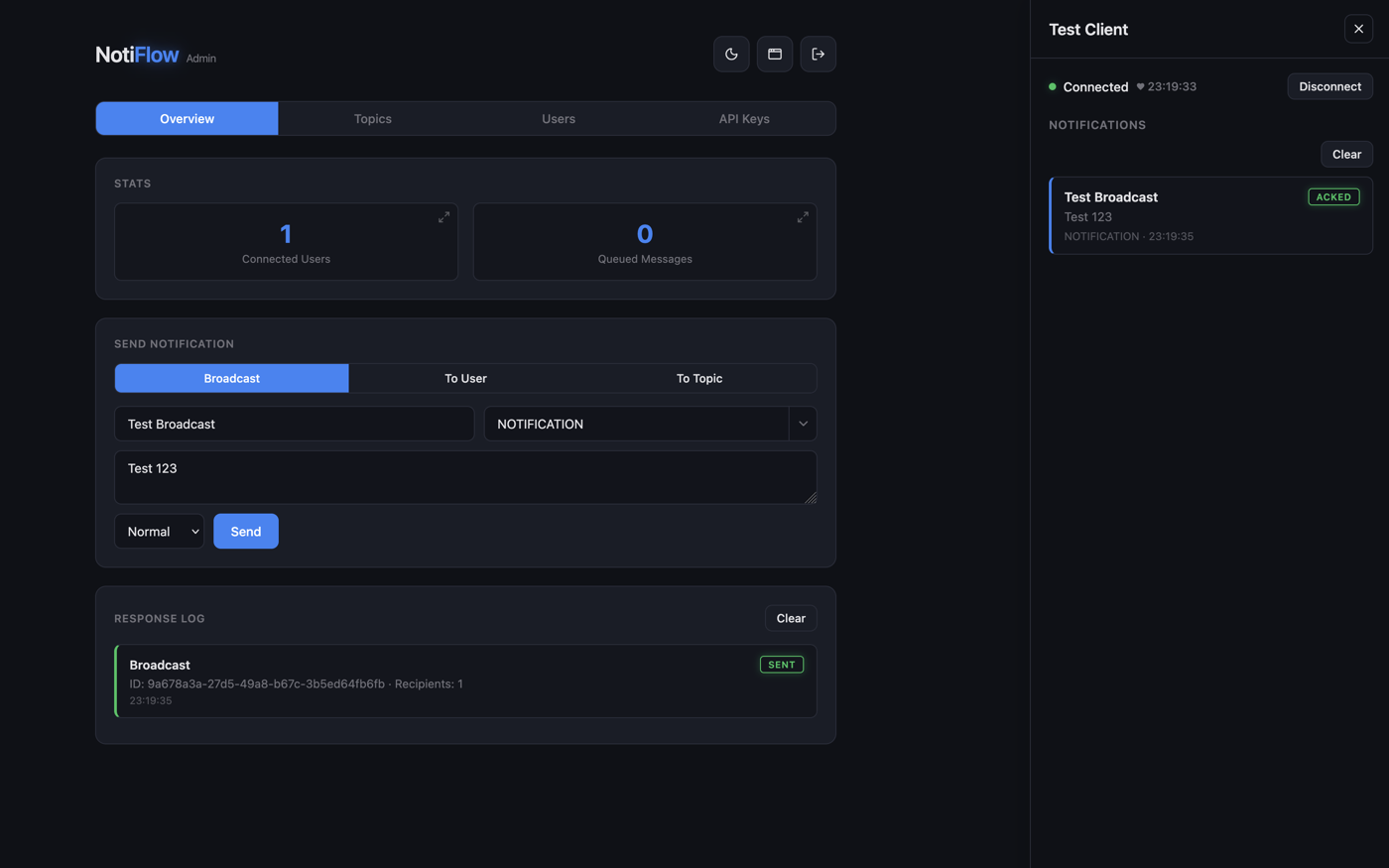The image size is (1389, 868).
Task: Click the SENT status badge
Action: point(782,665)
